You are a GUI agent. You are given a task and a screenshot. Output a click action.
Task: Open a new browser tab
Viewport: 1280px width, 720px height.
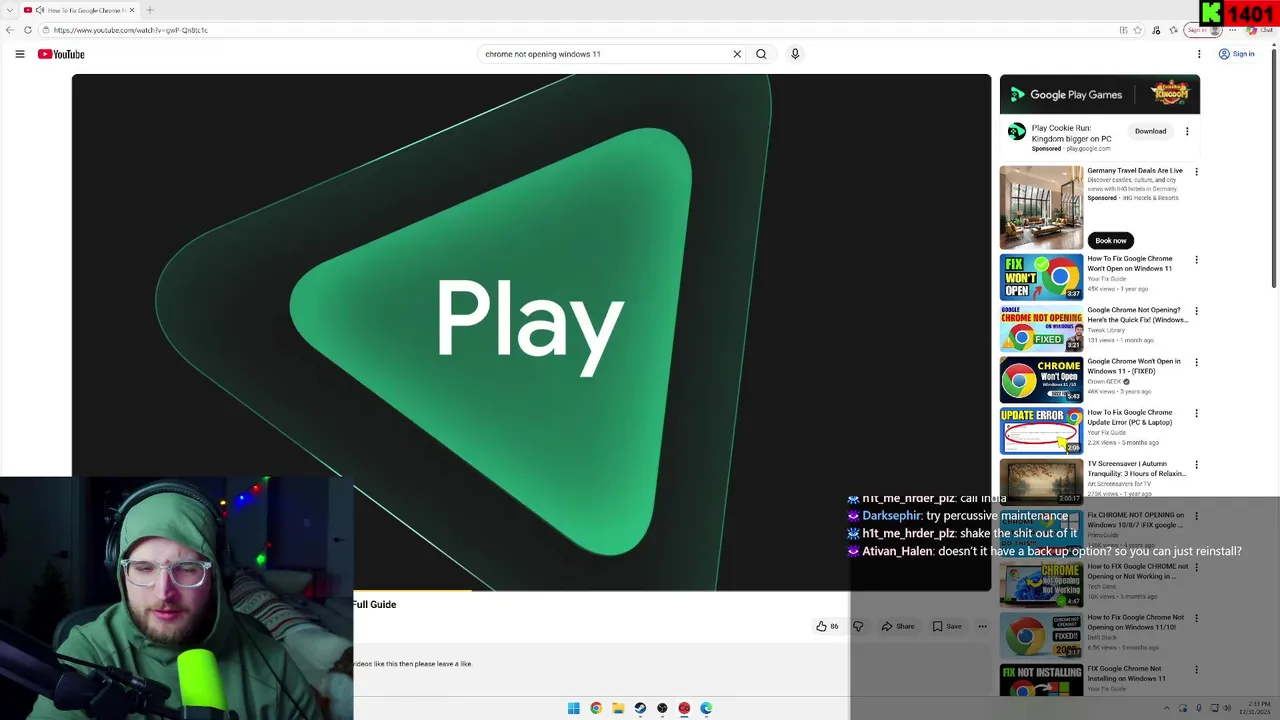point(150,10)
